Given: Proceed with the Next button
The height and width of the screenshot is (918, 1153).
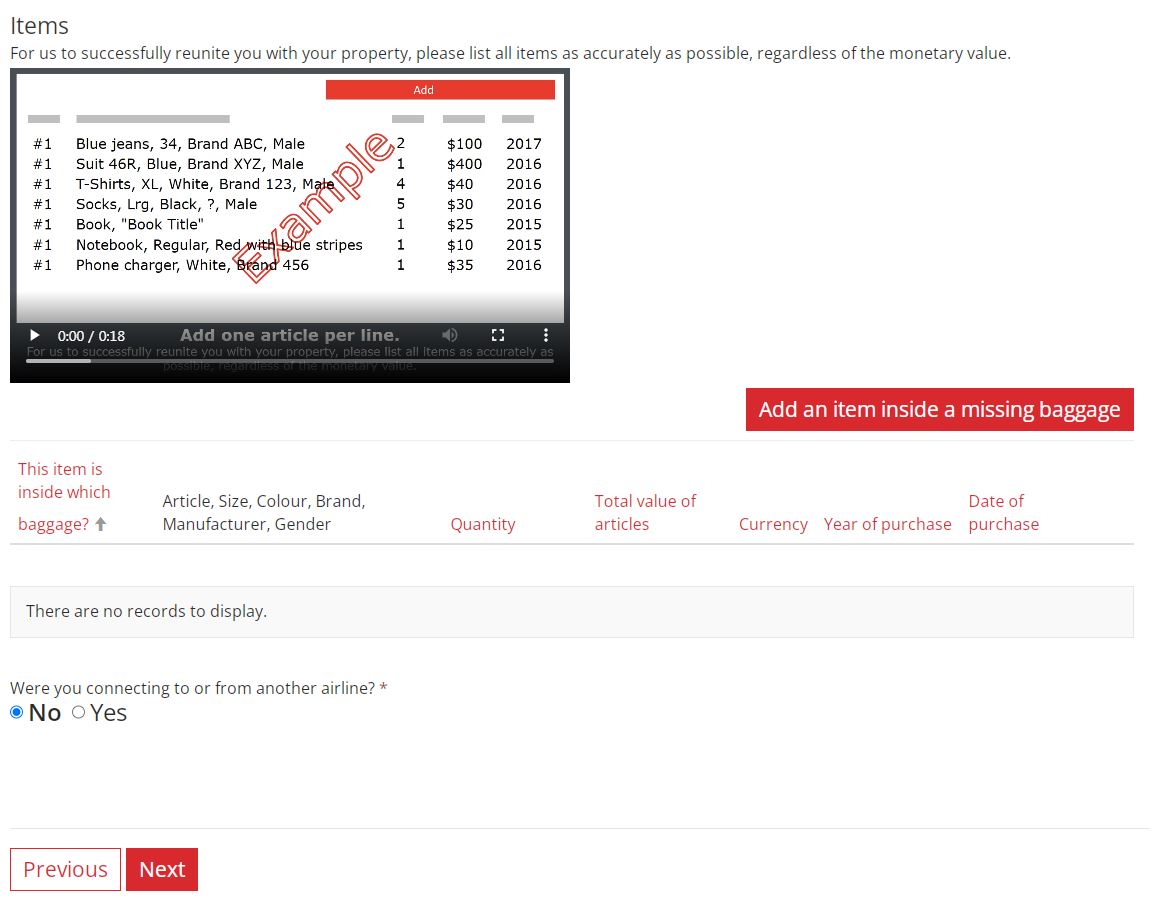Looking at the screenshot, I should 162,869.
